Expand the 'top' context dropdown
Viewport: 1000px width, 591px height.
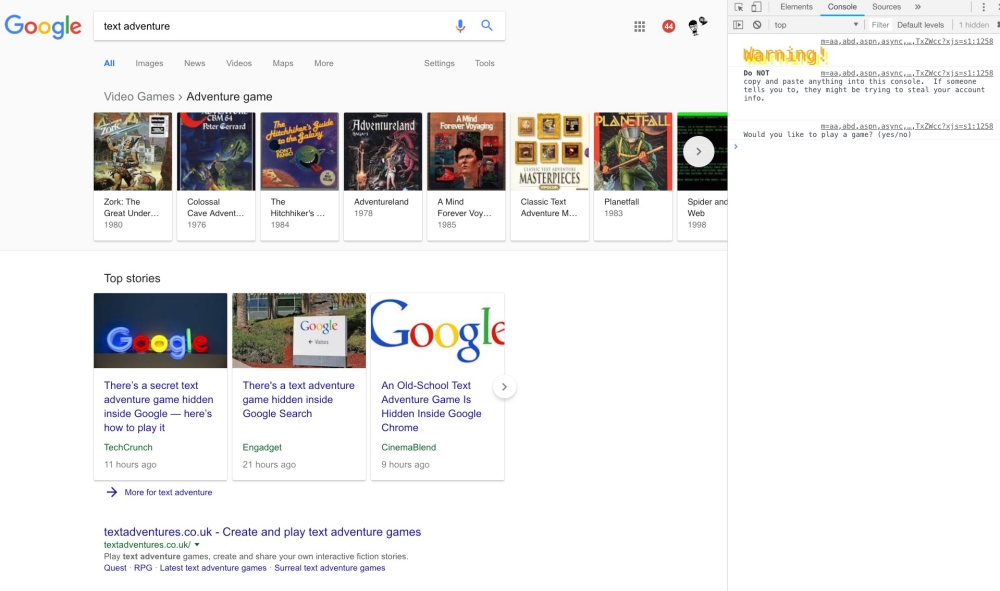tap(815, 25)
